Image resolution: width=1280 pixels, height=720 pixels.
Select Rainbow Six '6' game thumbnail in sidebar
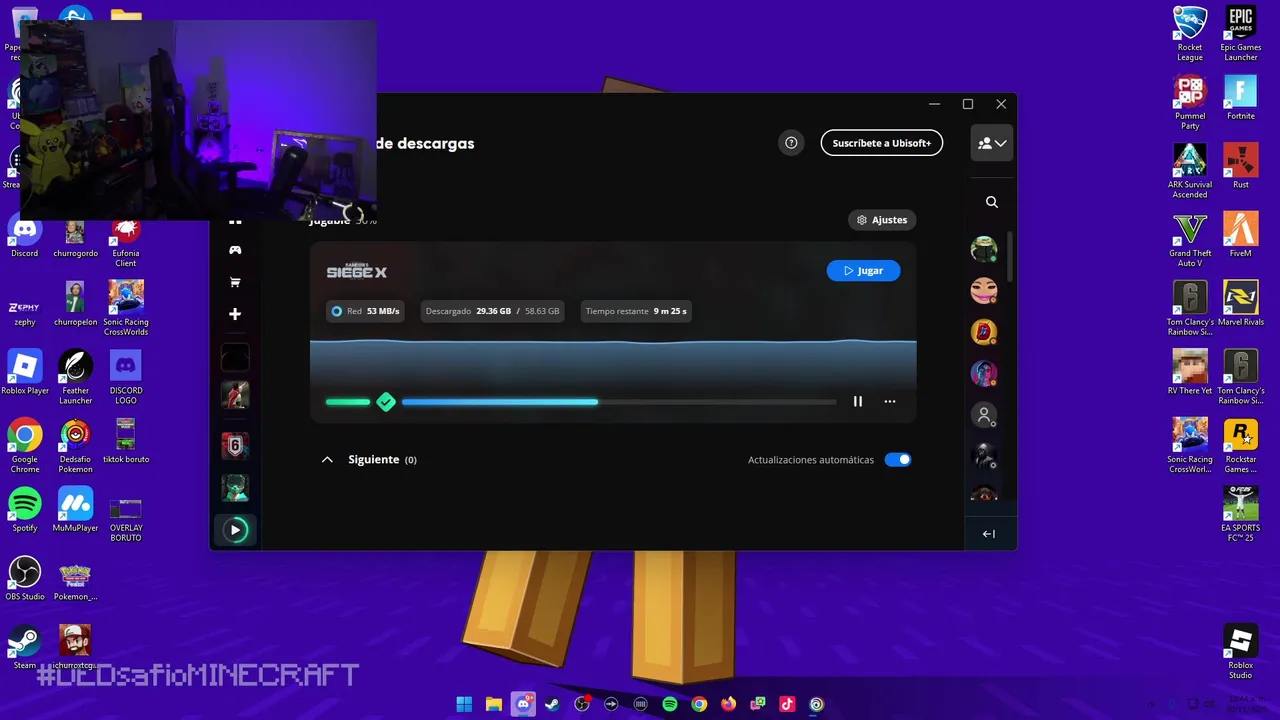pos(235,445)
